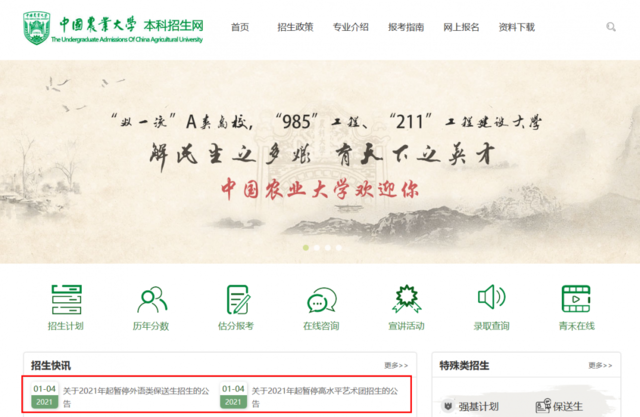Image resolution: width=640 pixels, height=417 pixels.
Task: Open the 招生政策 menu item
Action: [295, 27]
